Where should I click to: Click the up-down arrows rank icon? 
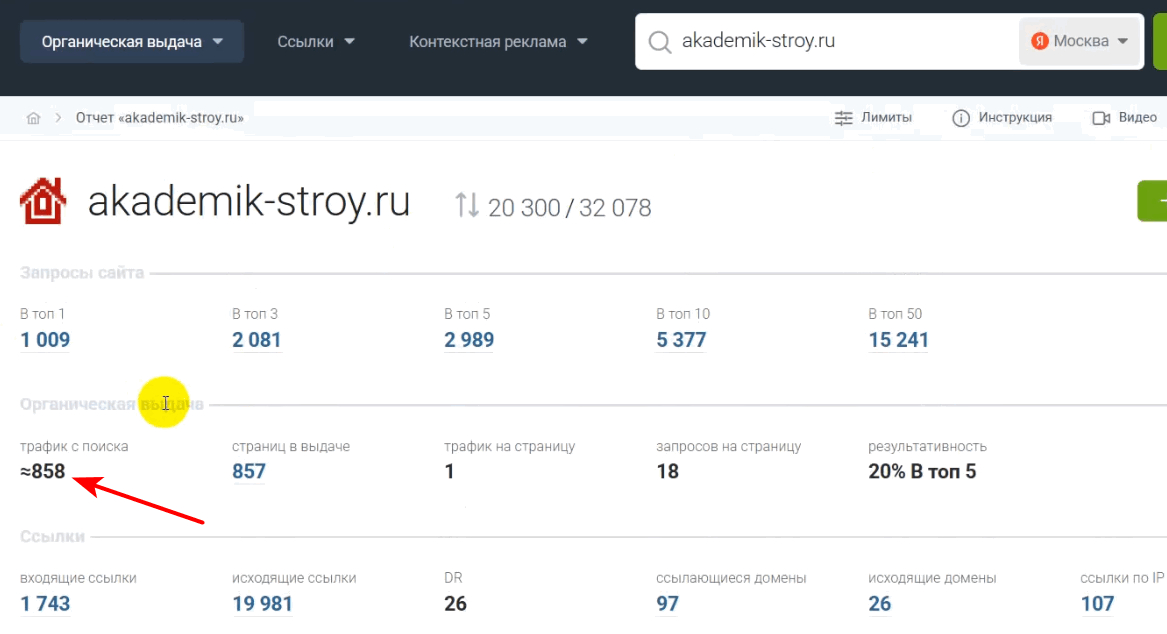point(466,205)
